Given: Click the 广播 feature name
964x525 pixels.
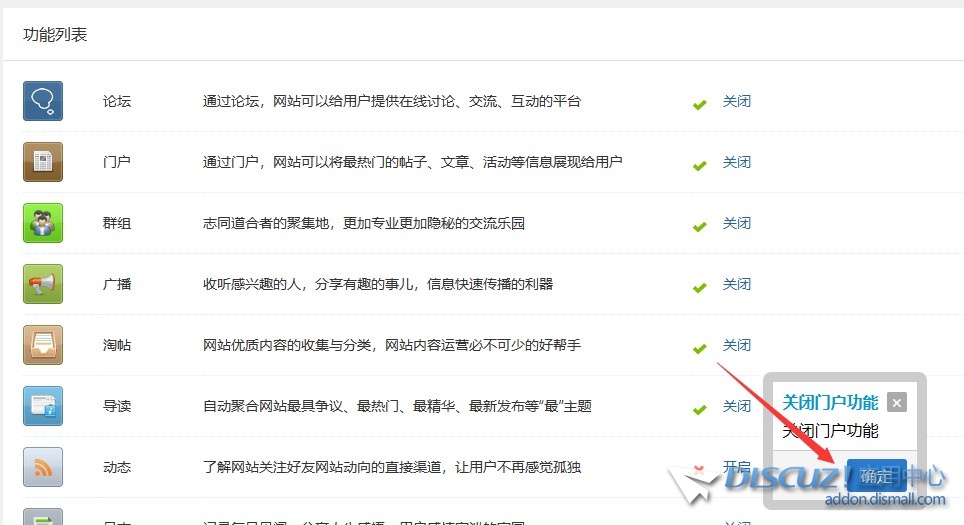Looking at the screenshot, I should coord(117,283).
